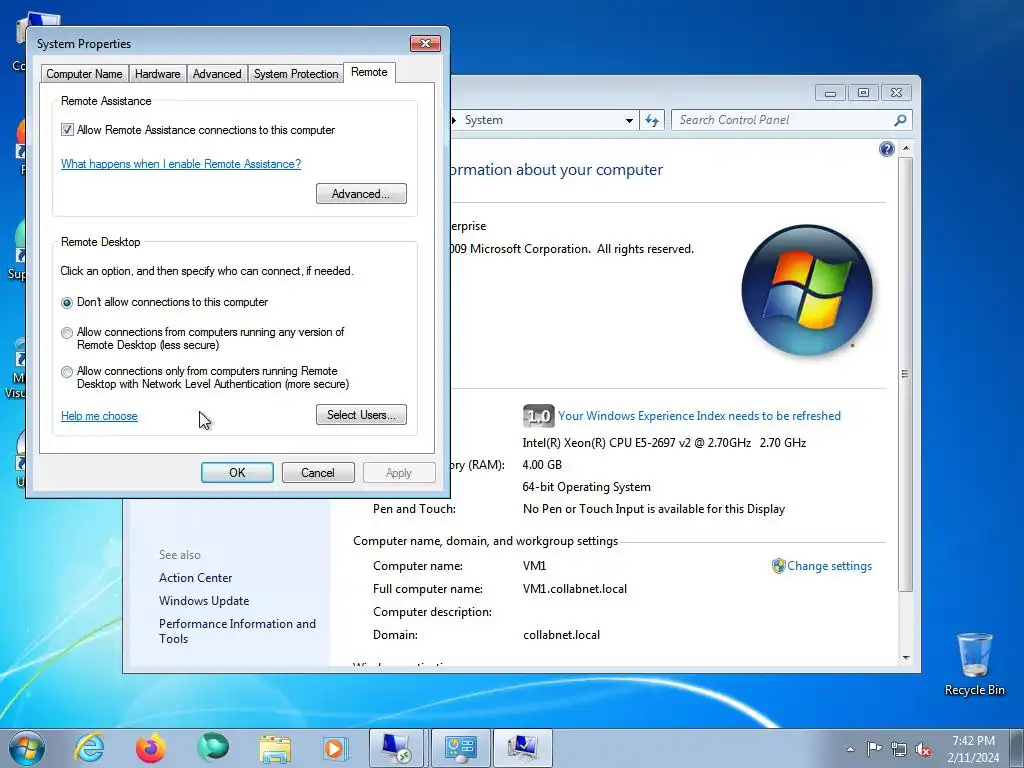Click the 2/11/2024 date in taskbar

(973, 758)
